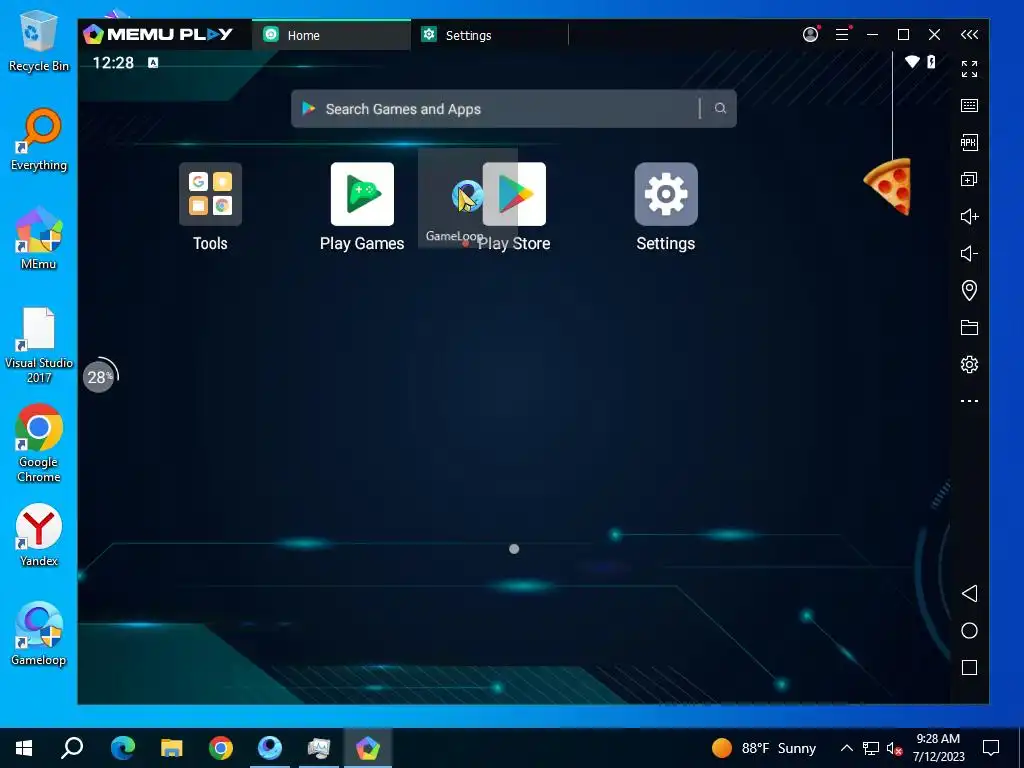Screen dimensions: 1024x768
Task: Toggle fullscreen mode in sidebar
Action: [x=969, y=69]
